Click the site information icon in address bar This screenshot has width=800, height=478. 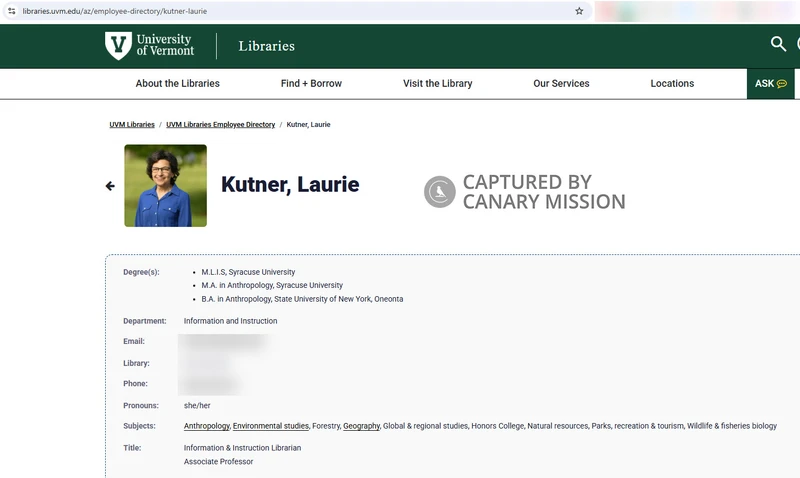tap(11, 11)
